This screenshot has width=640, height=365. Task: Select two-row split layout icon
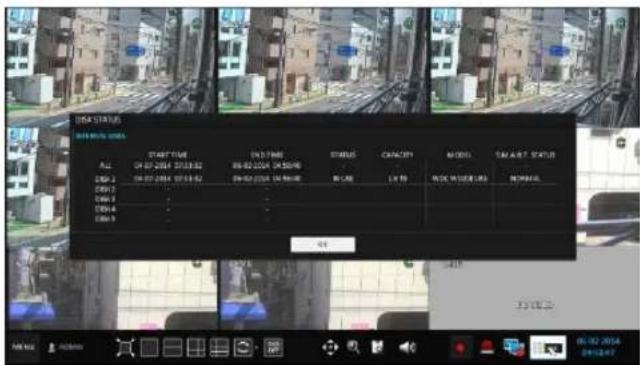[x=172, y=348]
